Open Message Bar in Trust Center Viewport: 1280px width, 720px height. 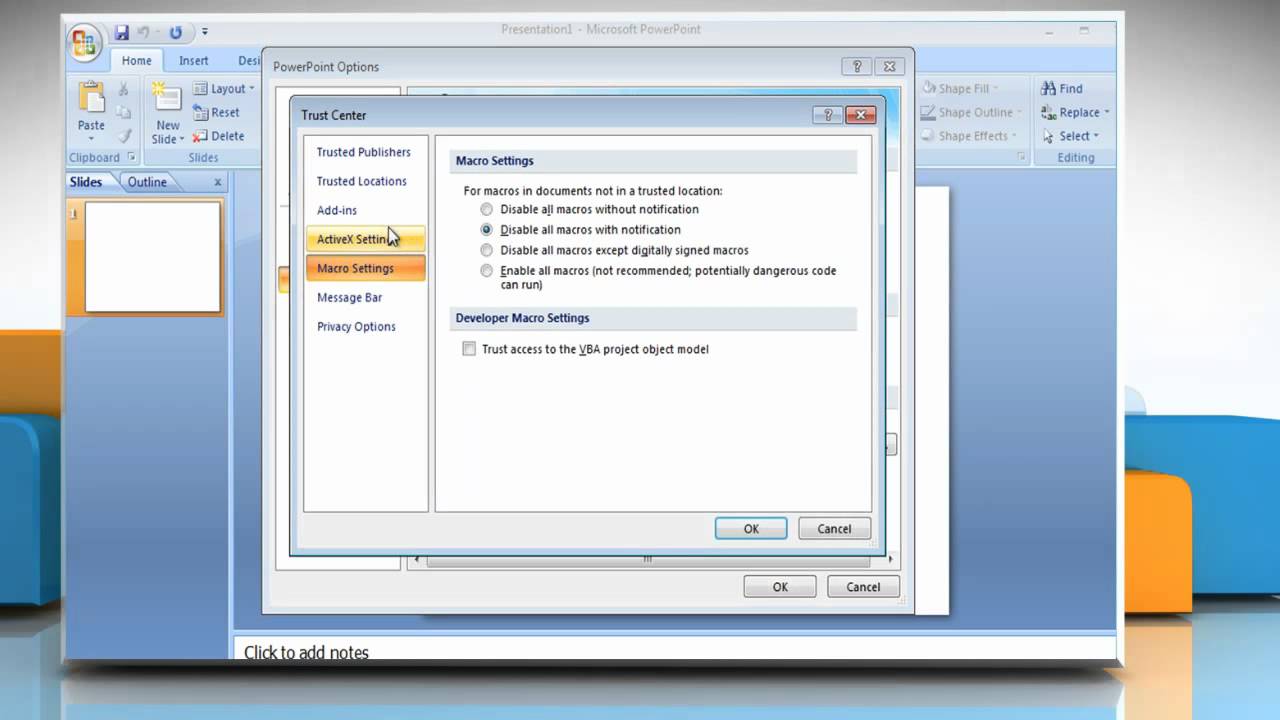point(365,297)
